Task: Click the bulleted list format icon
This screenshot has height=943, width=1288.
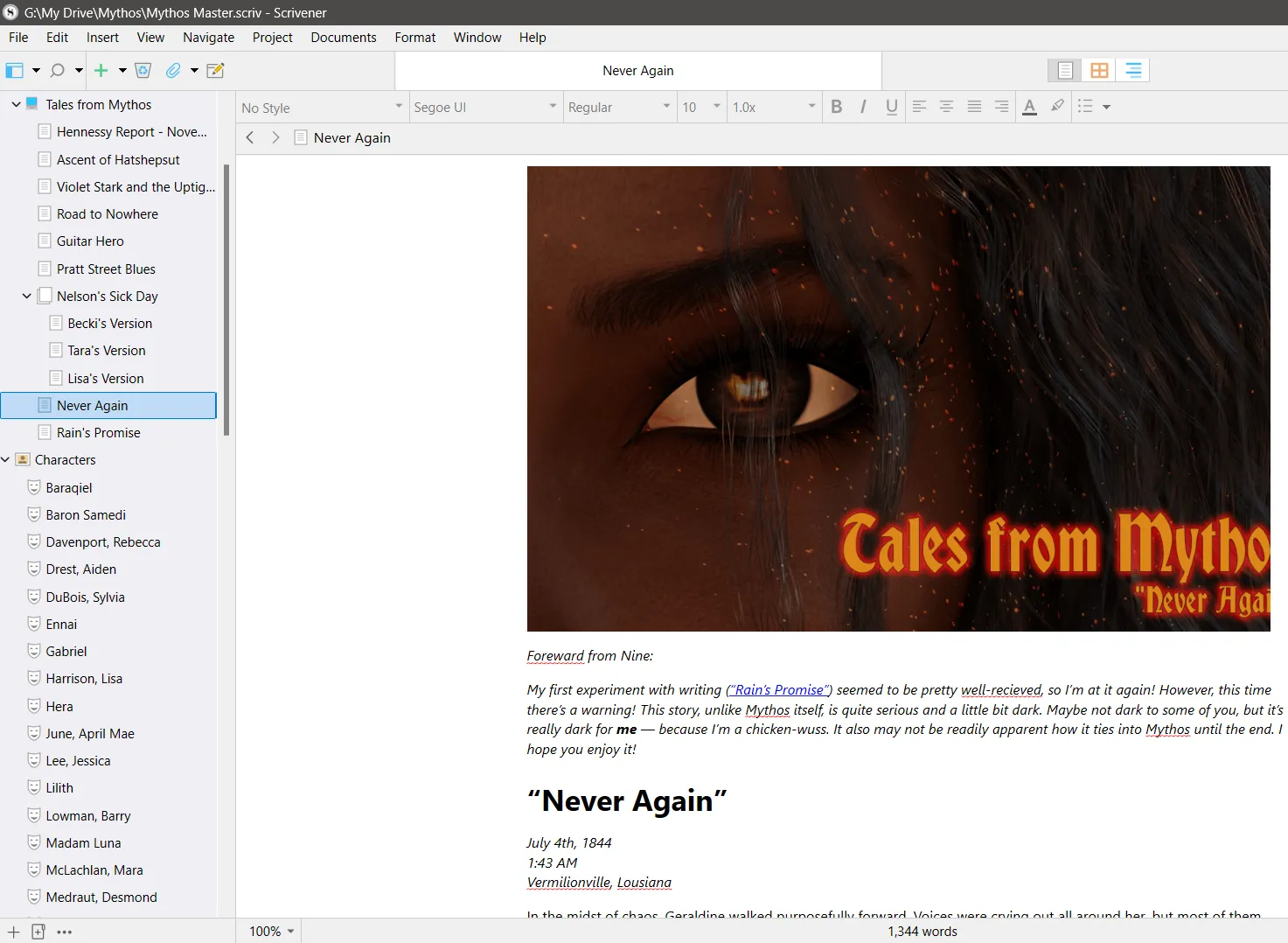Action: point(1085,106)
